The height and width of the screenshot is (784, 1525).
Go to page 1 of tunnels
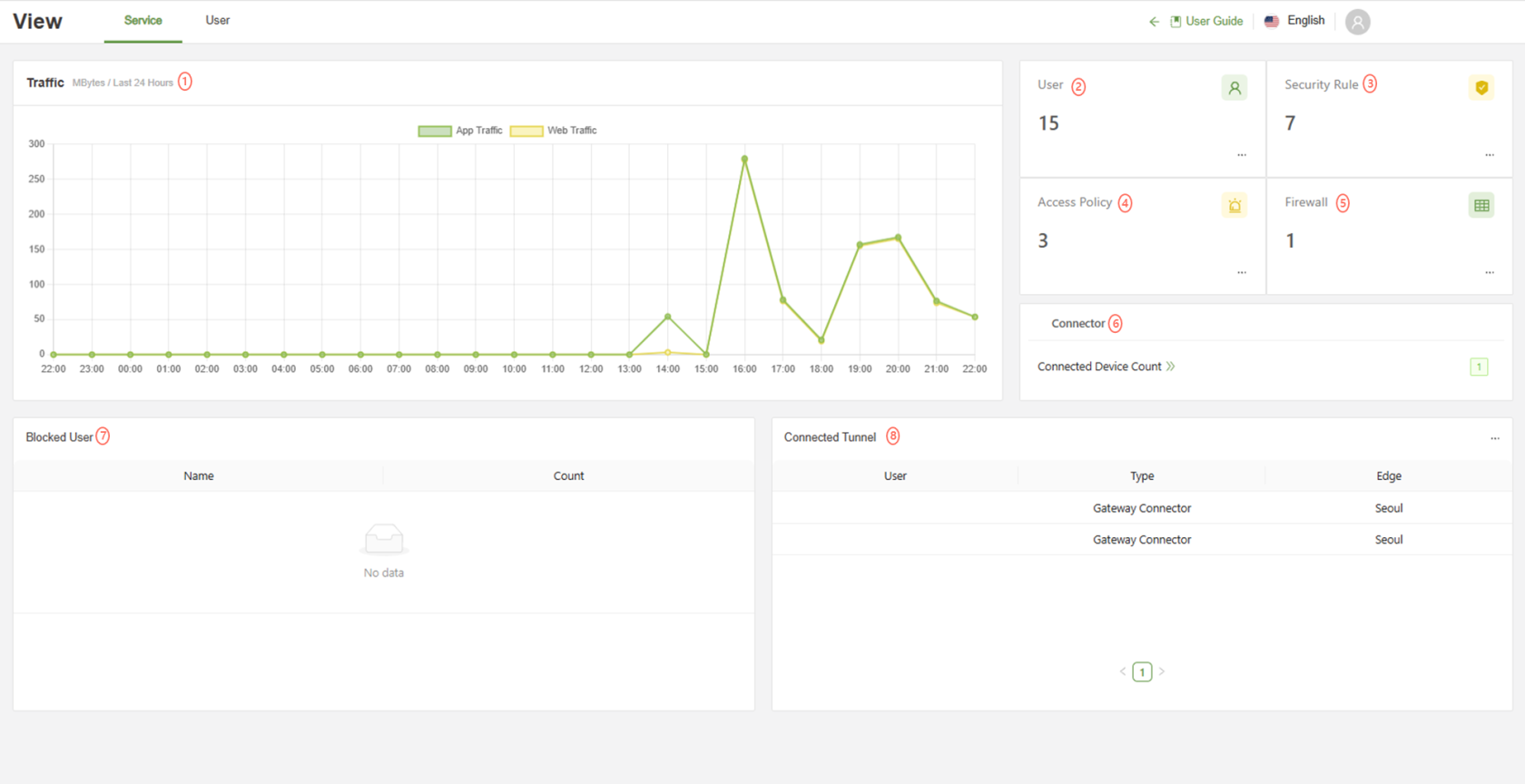pyautogui.click(x=1142, y=672)
